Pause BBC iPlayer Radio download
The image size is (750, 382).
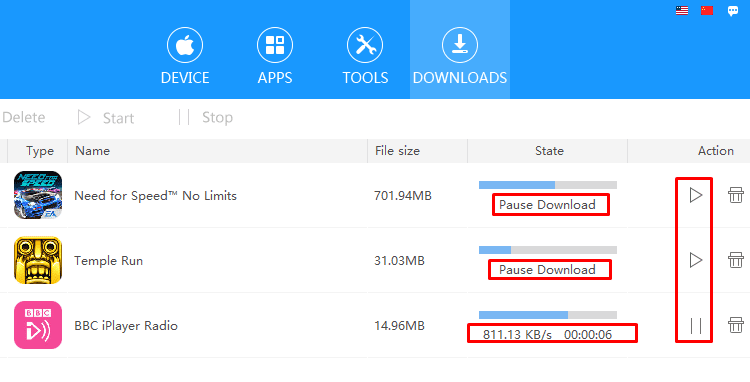696,326
